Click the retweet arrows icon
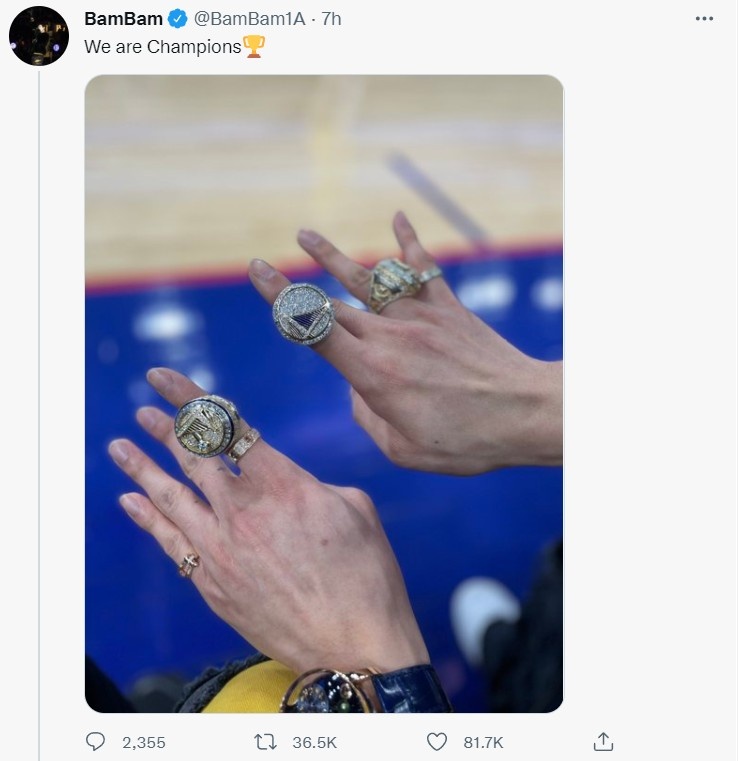 265,742
